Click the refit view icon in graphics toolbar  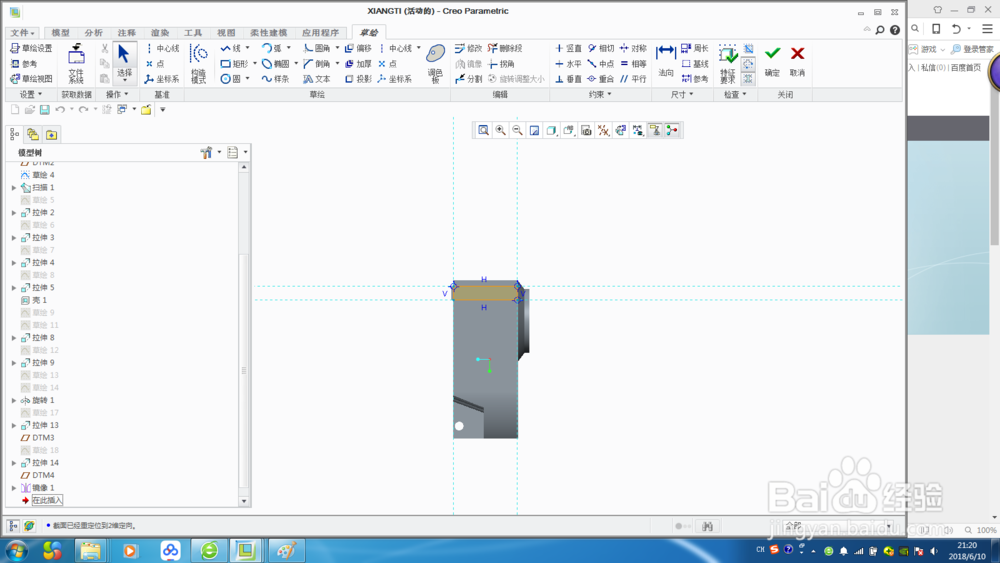coord(483,131)
